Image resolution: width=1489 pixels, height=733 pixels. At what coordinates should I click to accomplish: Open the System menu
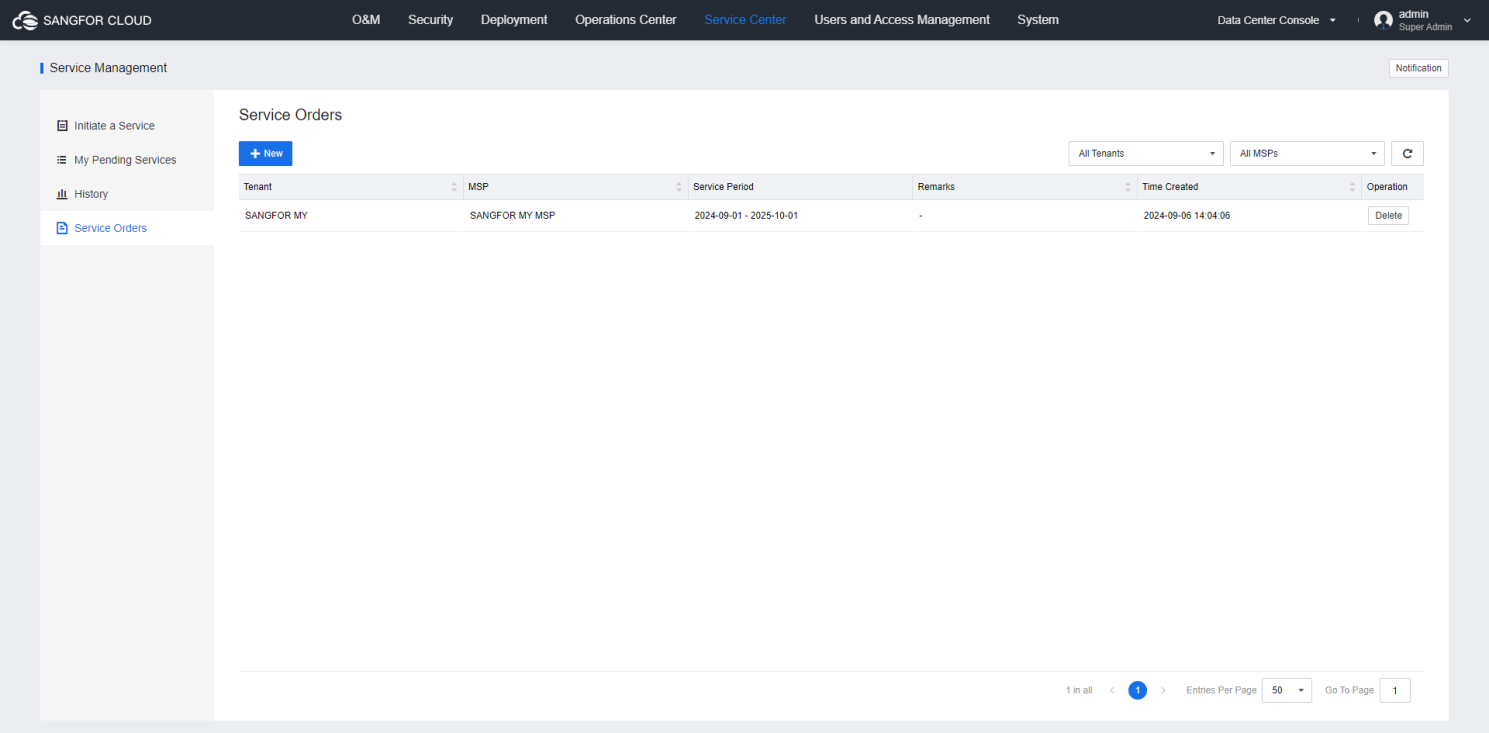pos(1038,20)
